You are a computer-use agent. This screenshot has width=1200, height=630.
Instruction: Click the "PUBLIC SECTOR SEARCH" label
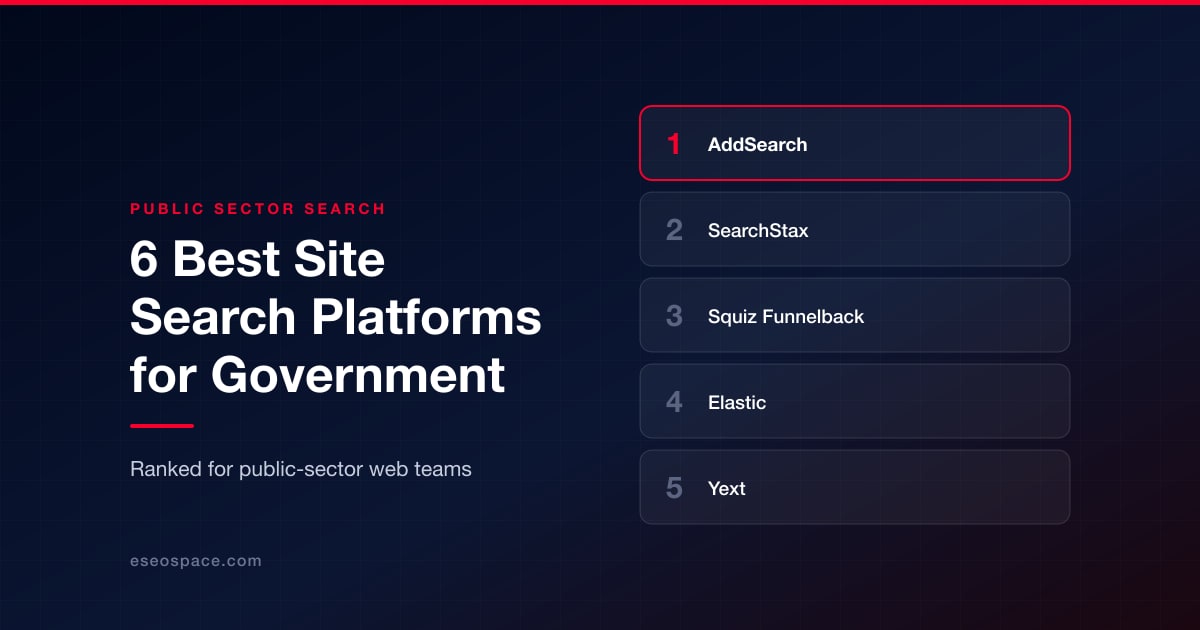tap(258, 209)
